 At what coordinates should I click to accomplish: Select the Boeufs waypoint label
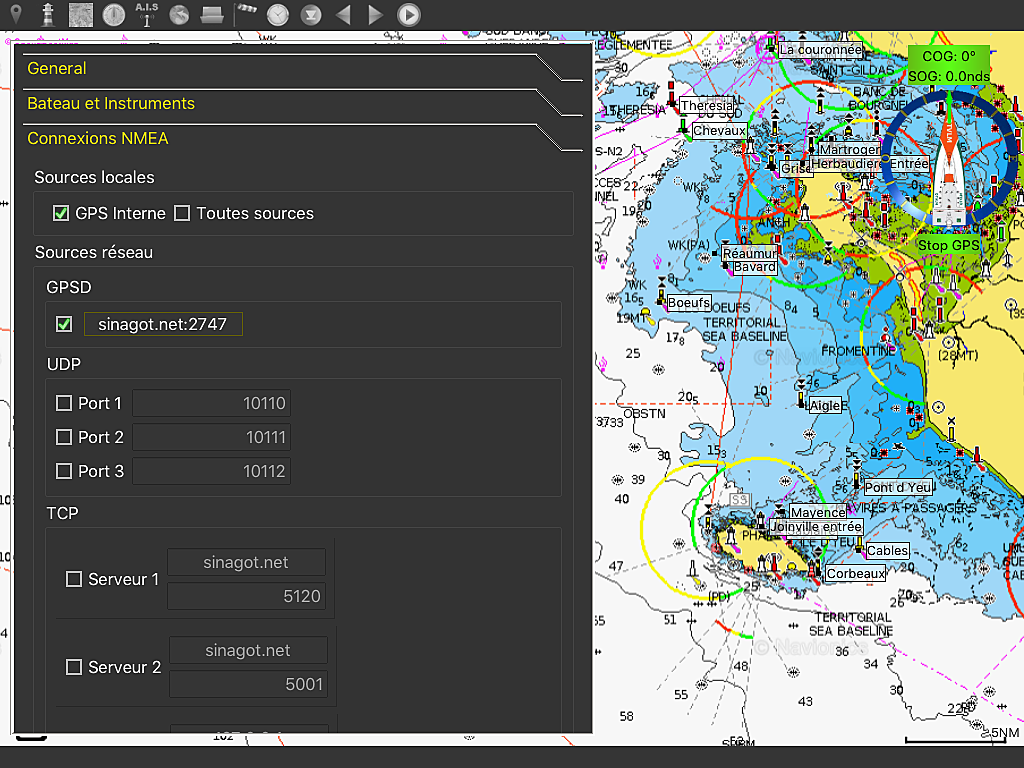[x=688, y=303]
